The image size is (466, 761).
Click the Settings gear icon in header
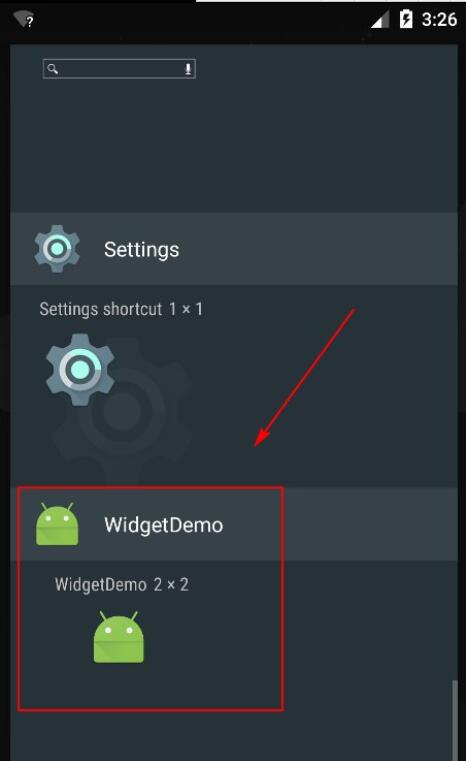[x=57, y=248]
